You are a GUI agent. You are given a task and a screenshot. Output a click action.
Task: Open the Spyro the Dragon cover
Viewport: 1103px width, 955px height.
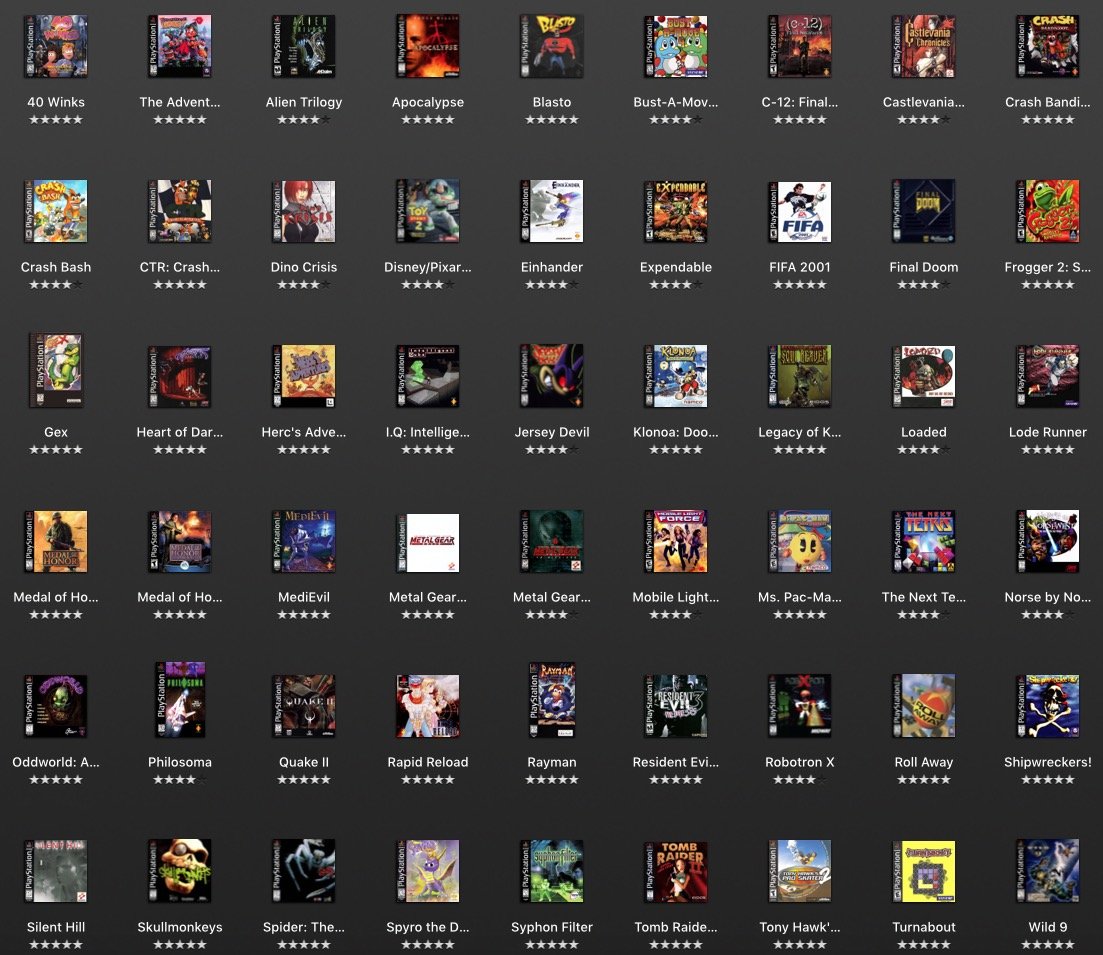[x=427, y=870]
